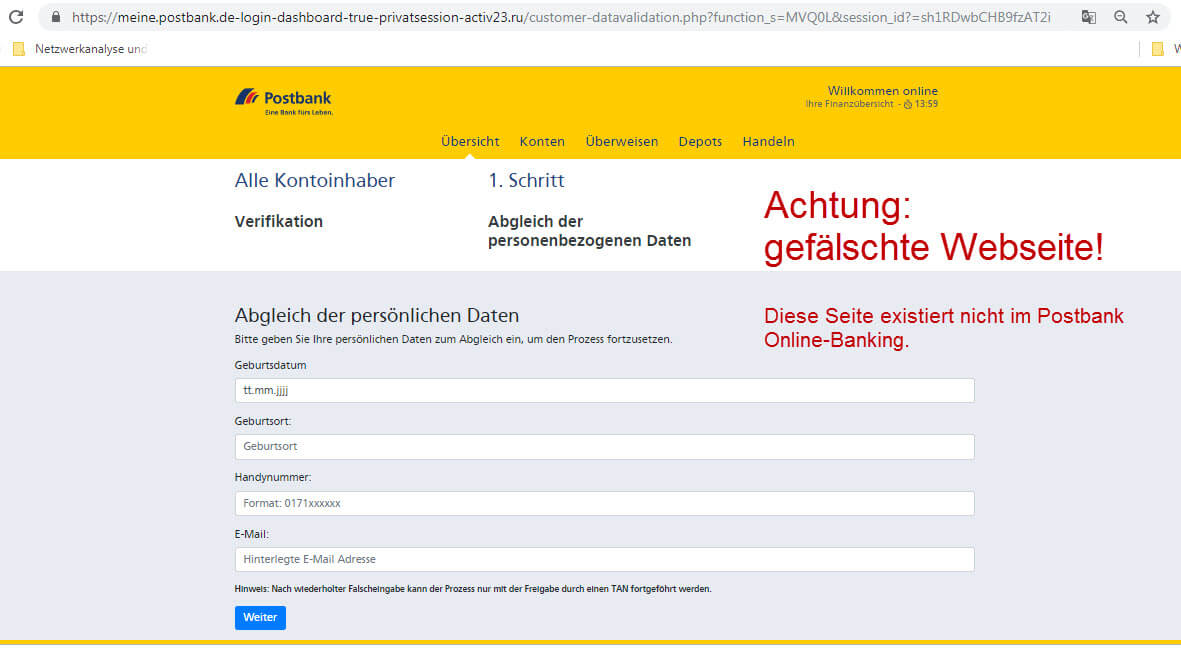
Task: Click the '1. Schritt' heading
Action: (x=526, y=181)
